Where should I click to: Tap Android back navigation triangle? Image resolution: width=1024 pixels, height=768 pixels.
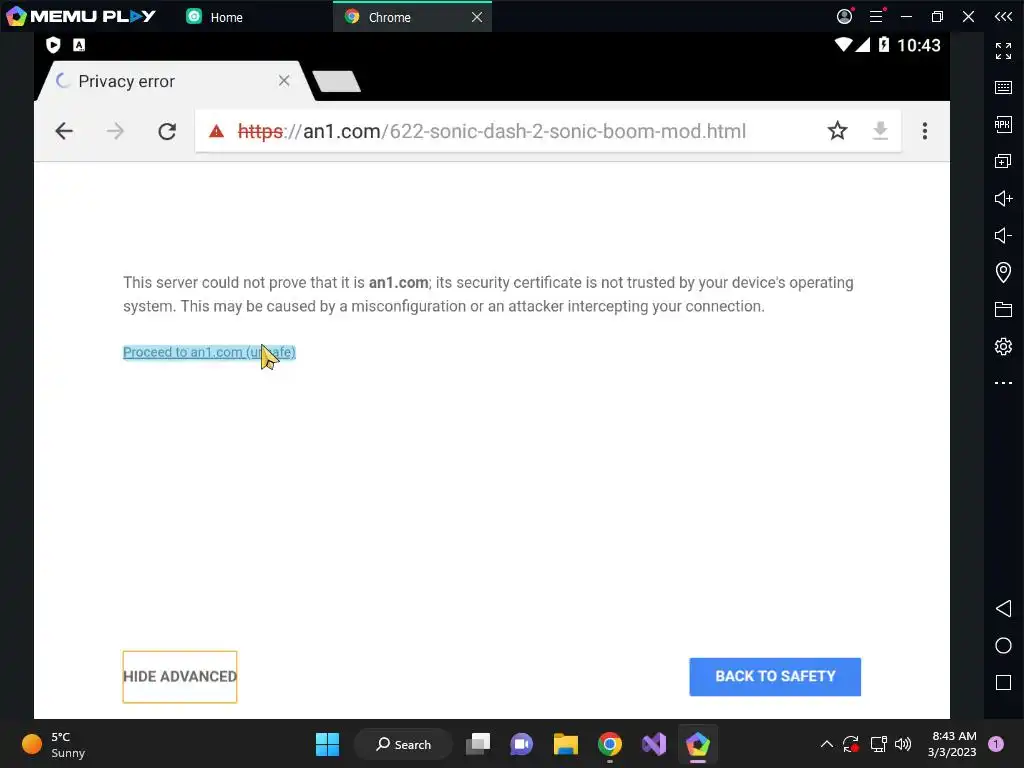(1003, 609)
